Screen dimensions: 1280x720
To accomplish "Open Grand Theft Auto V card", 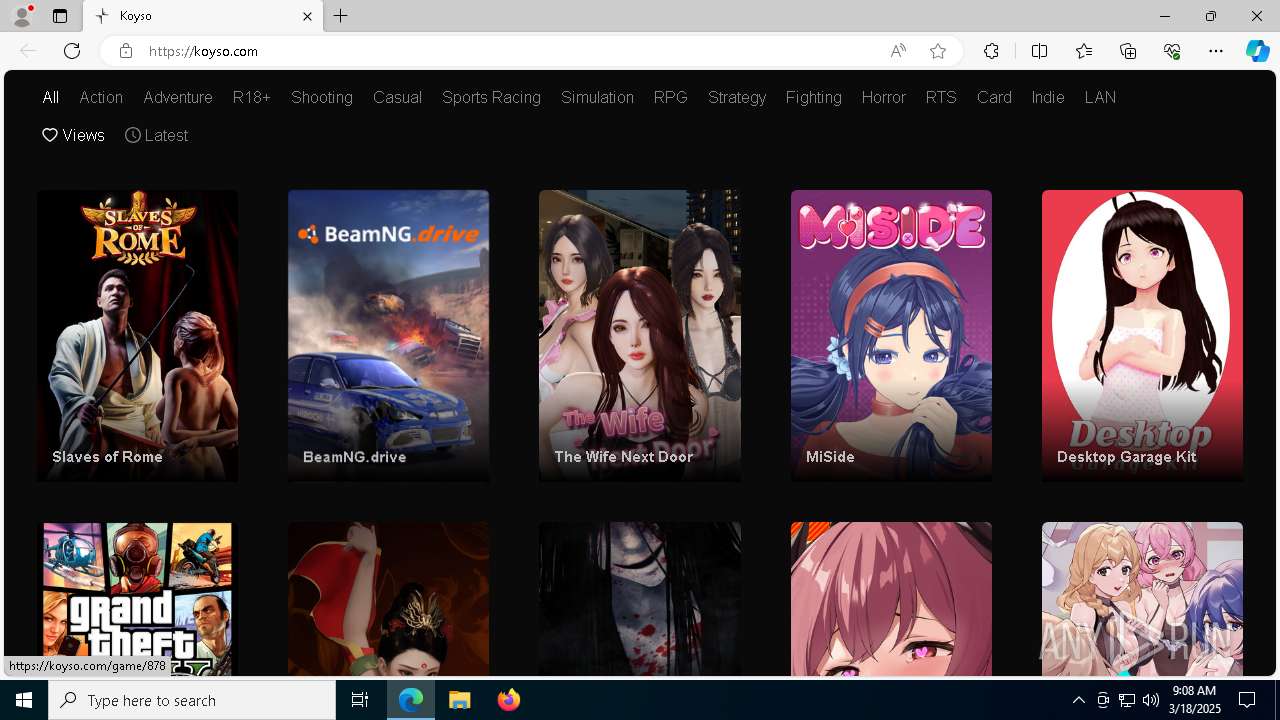I will coord(137,598).
